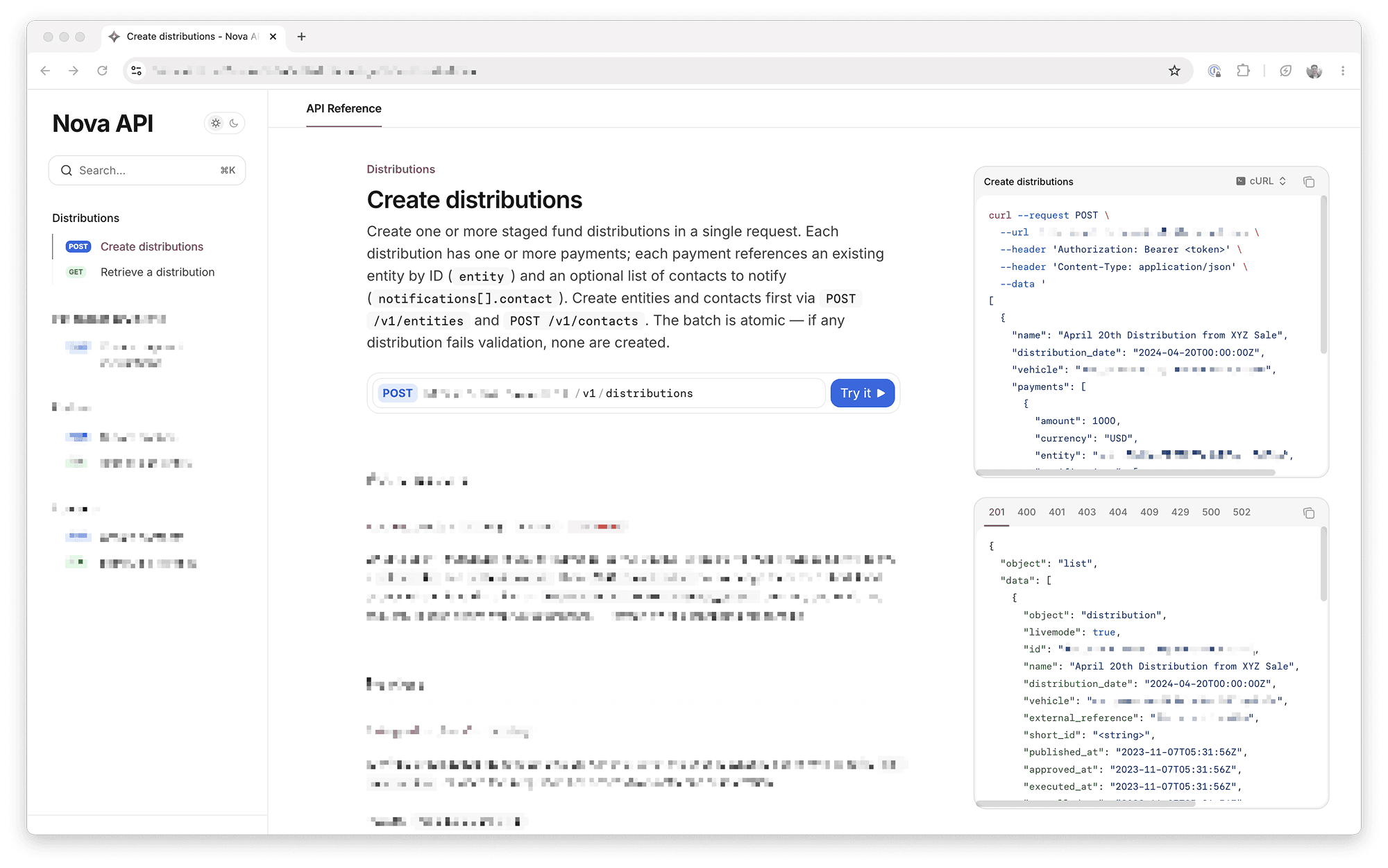Click the terminal icon beside cURL
The height and width of the screenshot is (868, 1388).
1240,181
